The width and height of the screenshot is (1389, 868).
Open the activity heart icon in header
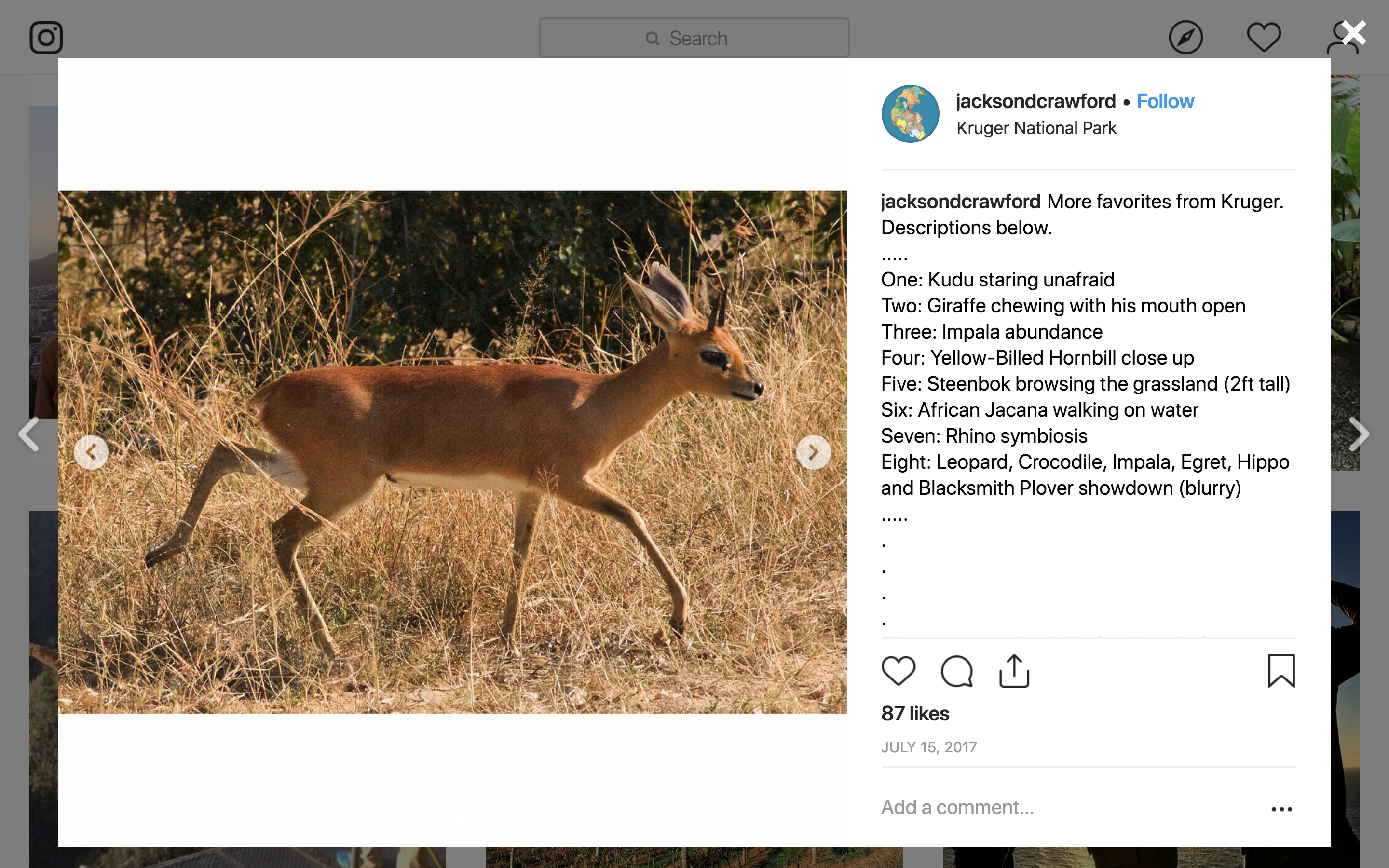(x=1263, y=38)
